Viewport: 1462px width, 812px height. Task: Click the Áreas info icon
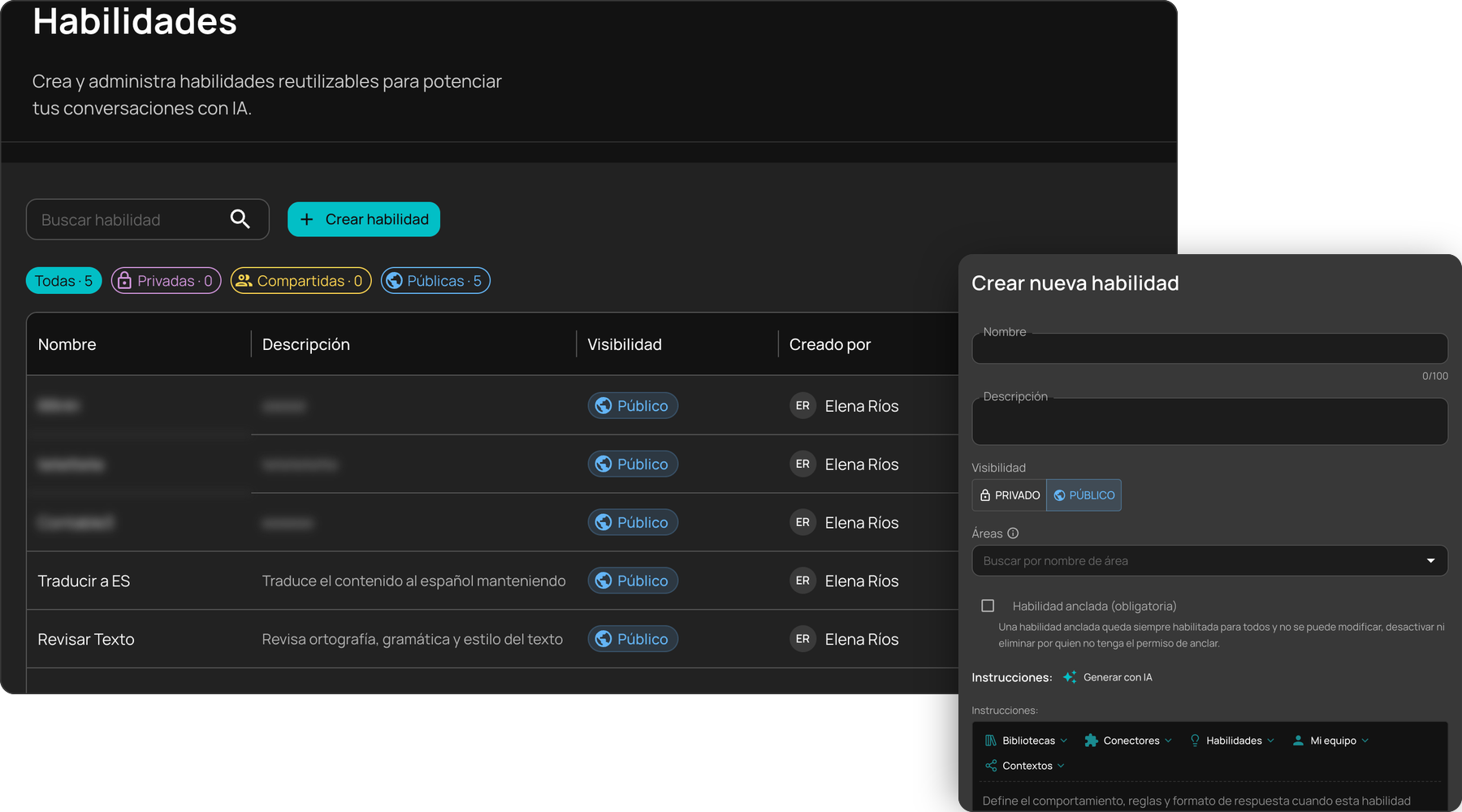click(1013, 533)
